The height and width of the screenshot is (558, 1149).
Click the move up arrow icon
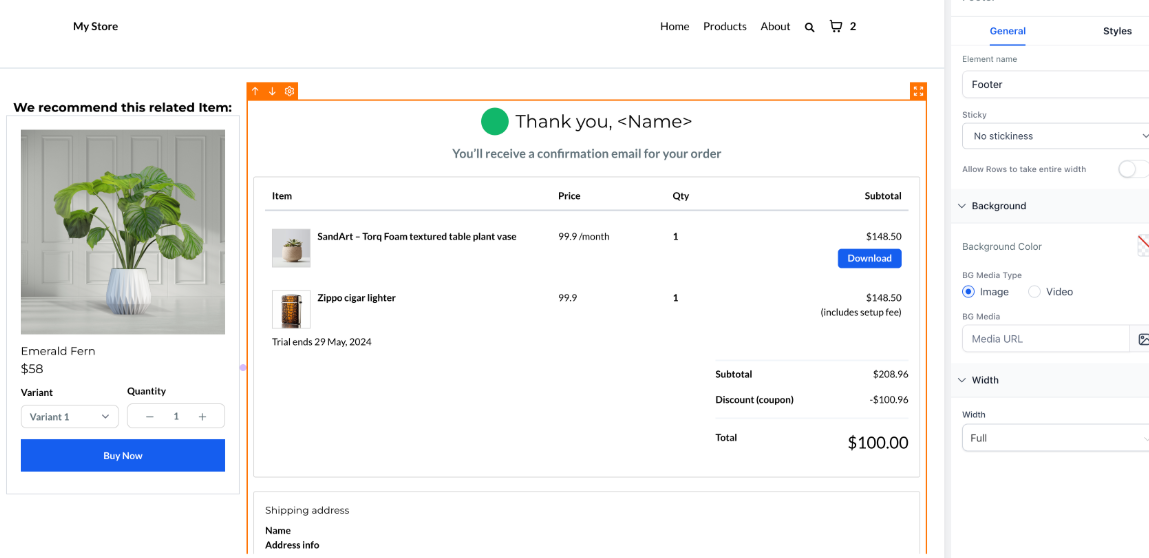[x=255, y=91]
